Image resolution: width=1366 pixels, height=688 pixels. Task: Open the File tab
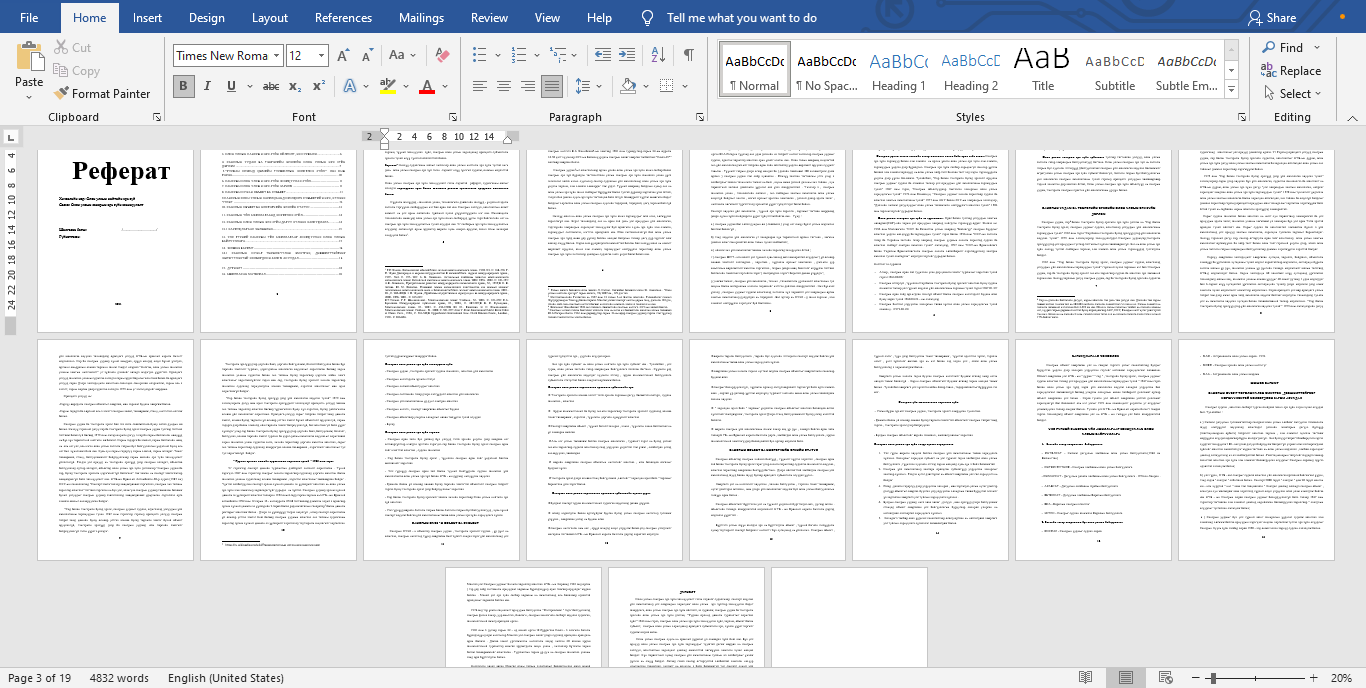coord(29,17)
